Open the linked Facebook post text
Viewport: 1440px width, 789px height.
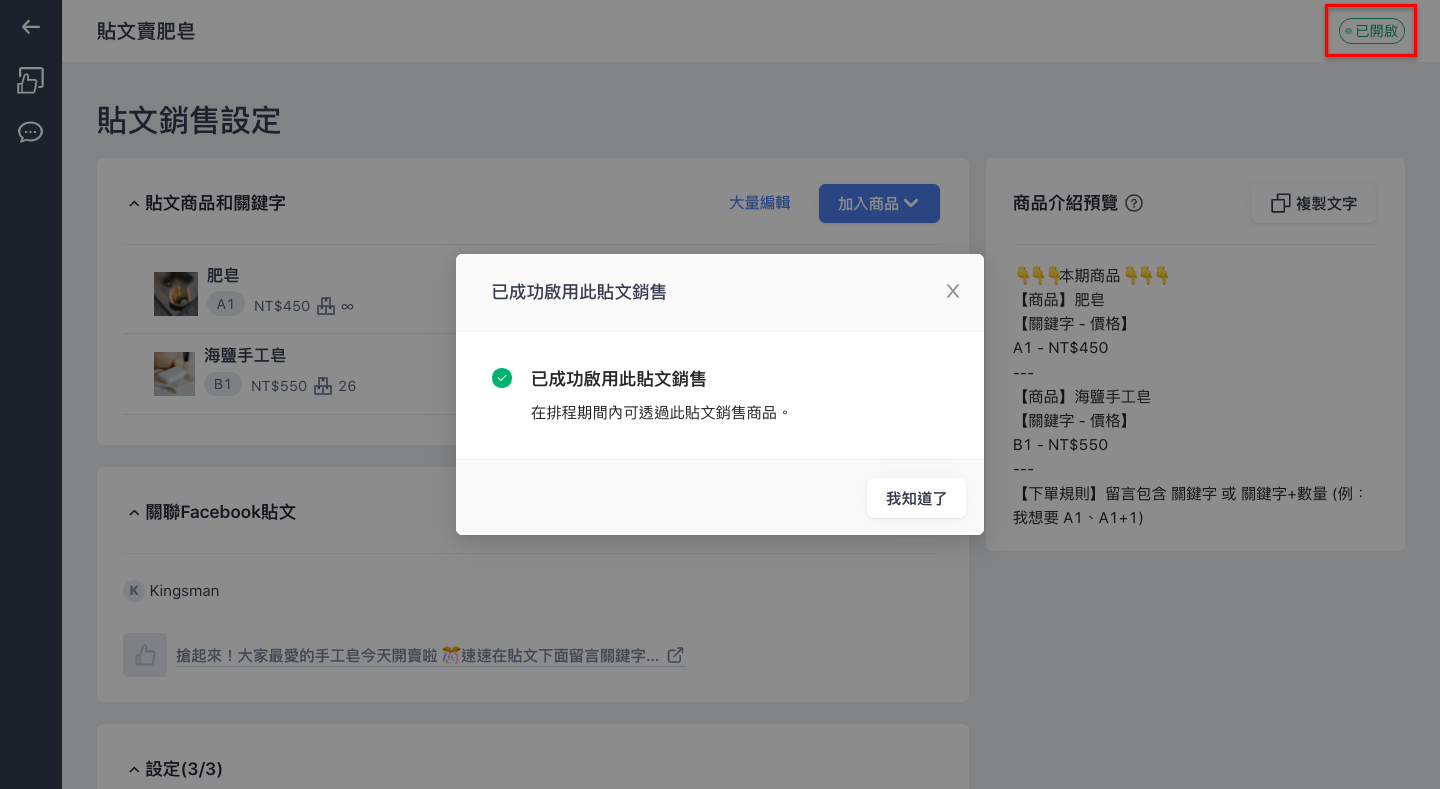pyautogui.click(x=418, y=656)
